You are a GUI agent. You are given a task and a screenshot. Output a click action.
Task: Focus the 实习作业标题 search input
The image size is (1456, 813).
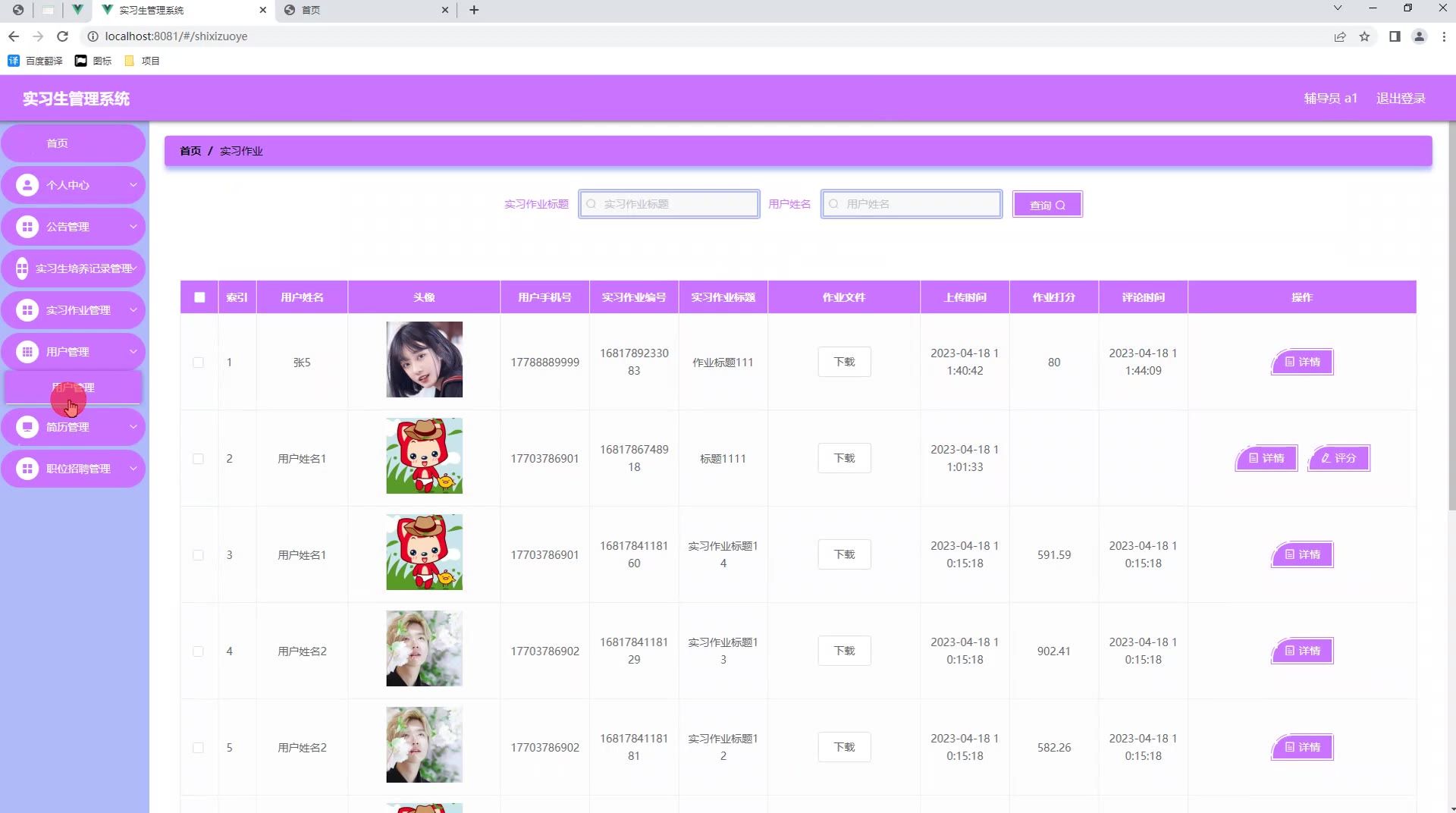point(669,204)
